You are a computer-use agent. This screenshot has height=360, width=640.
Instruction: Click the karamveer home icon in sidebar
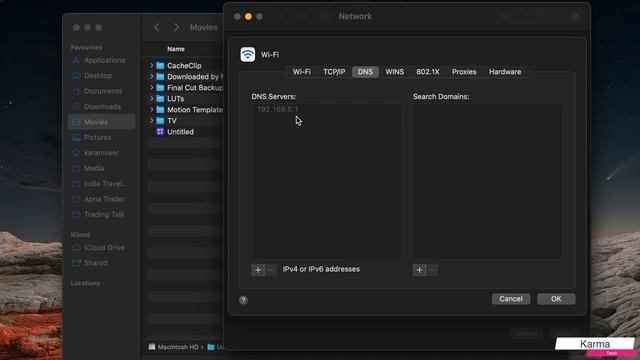[x=76, y=153]
